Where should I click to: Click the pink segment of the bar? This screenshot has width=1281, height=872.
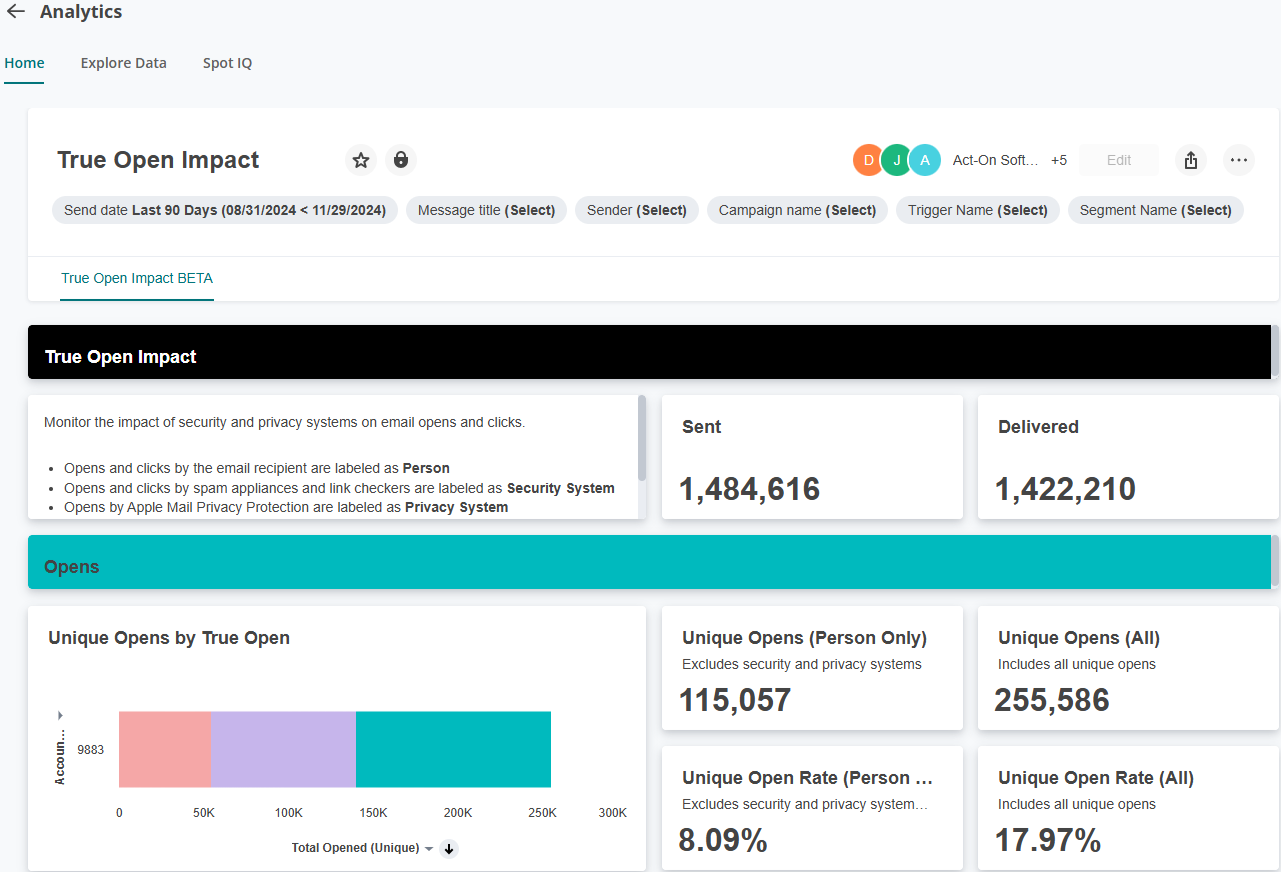[165, 749]
